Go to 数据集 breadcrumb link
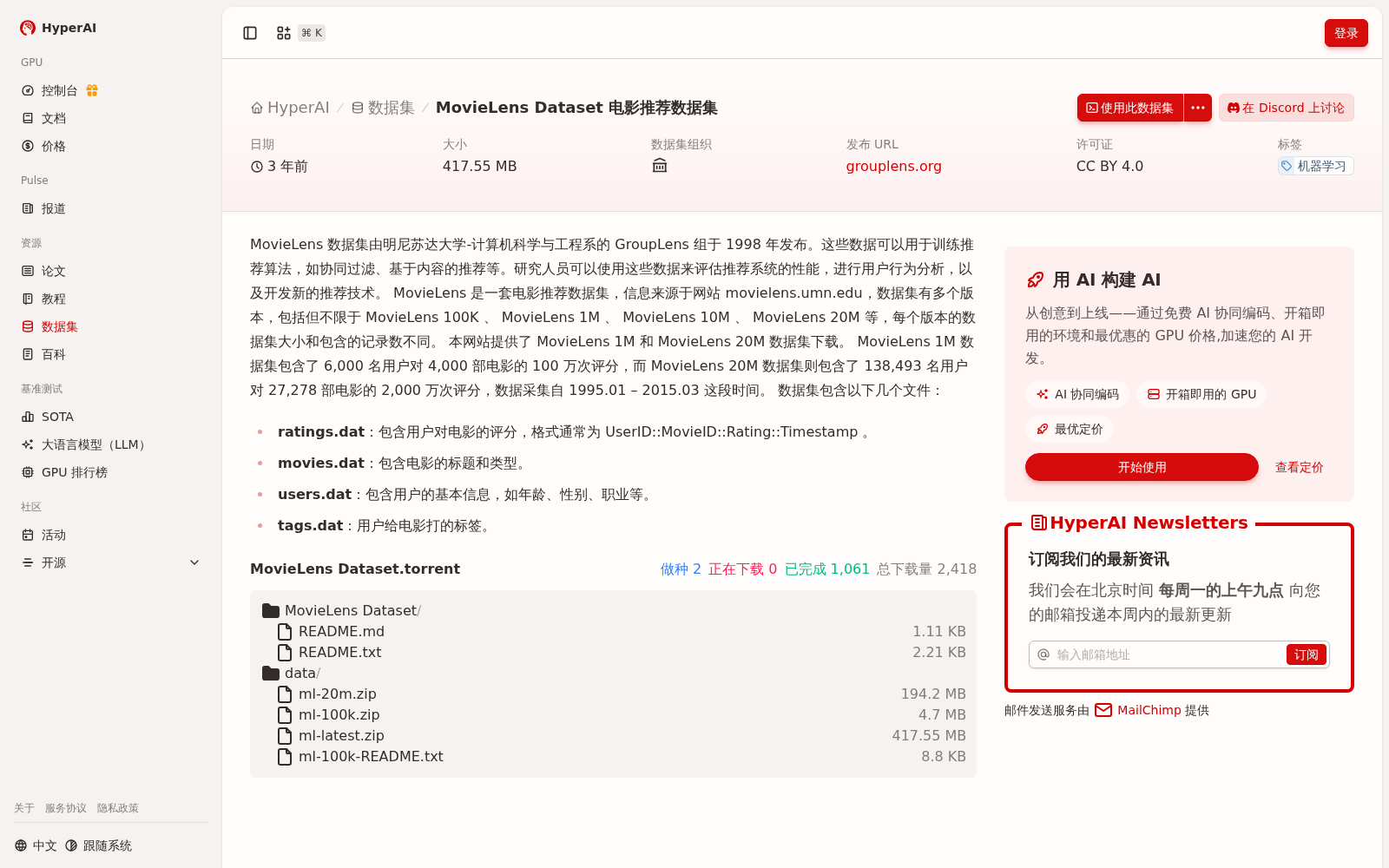The width and height of the screenshot is (1389, 868). click(383, 108)
